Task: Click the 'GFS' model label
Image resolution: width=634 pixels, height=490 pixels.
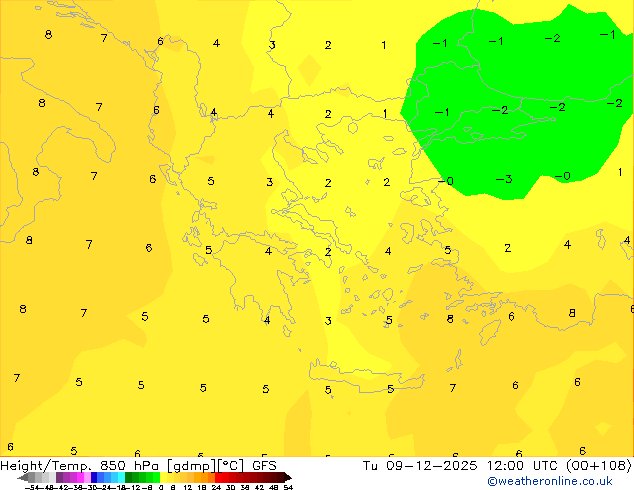Action: pos(264,466)
